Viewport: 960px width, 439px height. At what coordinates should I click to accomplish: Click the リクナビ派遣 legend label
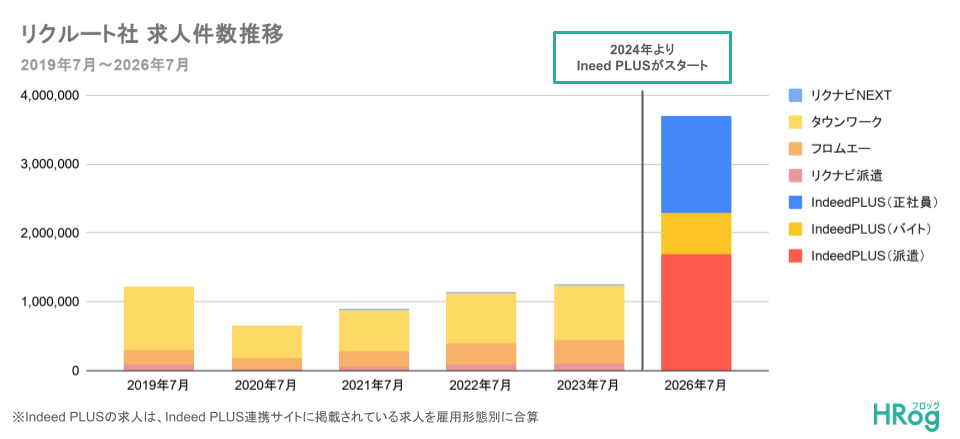[847, 176]
